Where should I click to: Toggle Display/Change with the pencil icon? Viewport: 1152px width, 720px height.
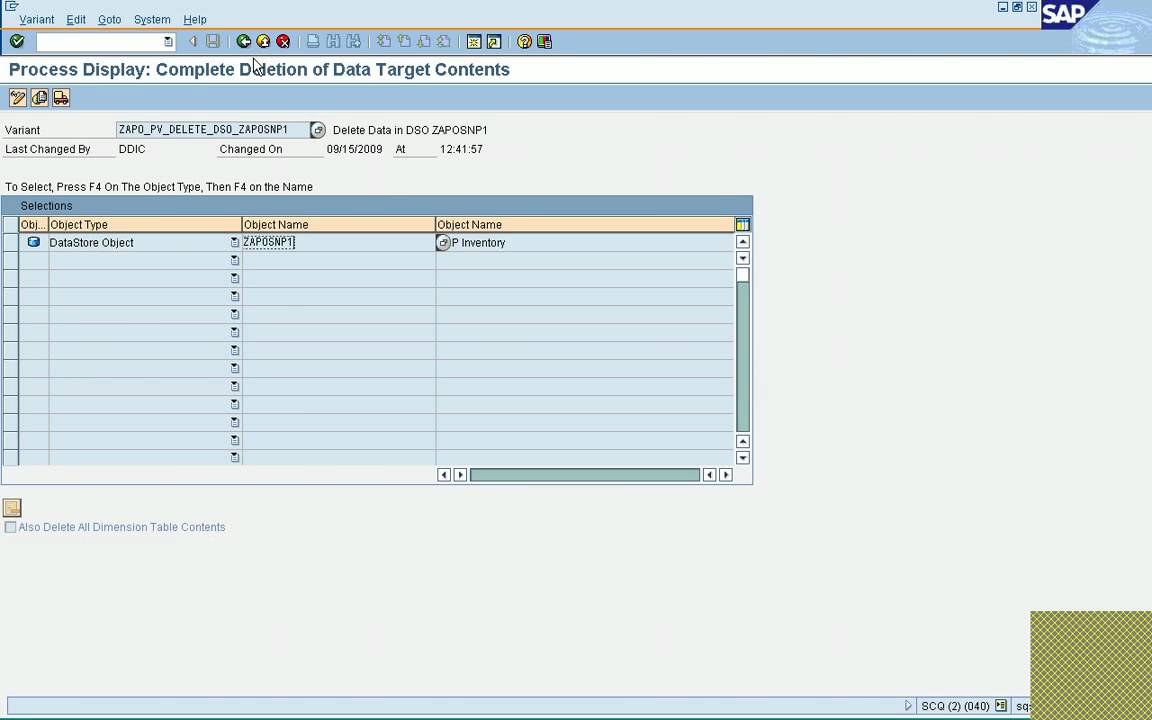pos(18,98)
